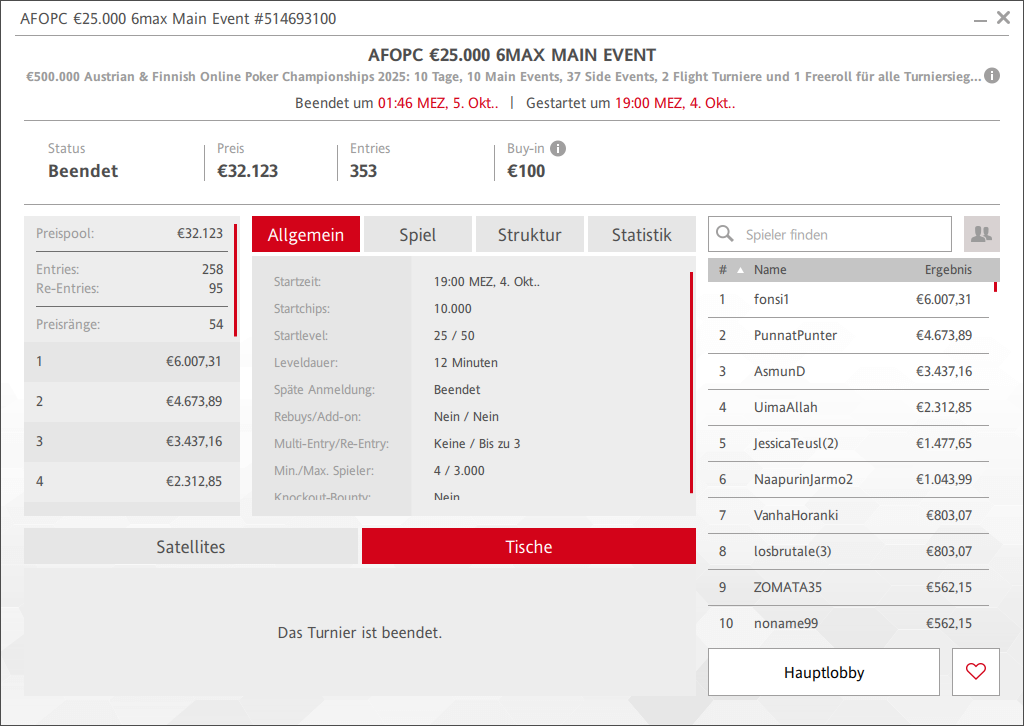The image size is (1024, 726).
Task: Switch to the Allgemein tab
Action: click(x=306, y=235)
